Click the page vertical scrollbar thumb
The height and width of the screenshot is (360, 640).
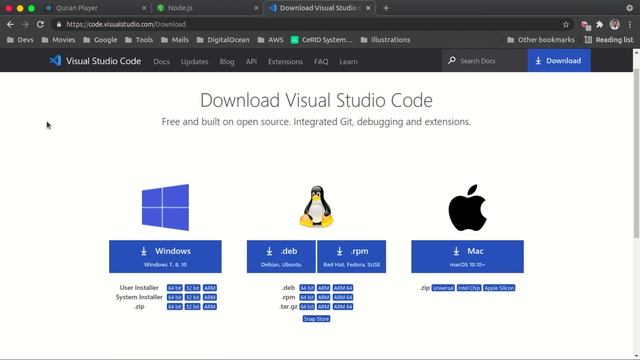(636, 153)
